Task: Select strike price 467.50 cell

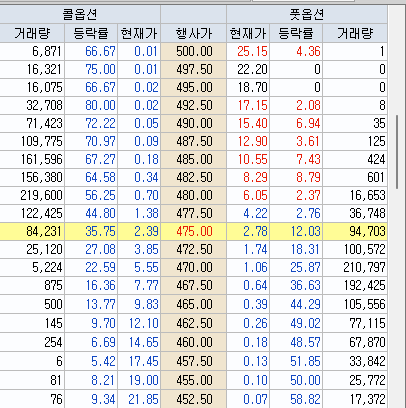Action: 194,286
